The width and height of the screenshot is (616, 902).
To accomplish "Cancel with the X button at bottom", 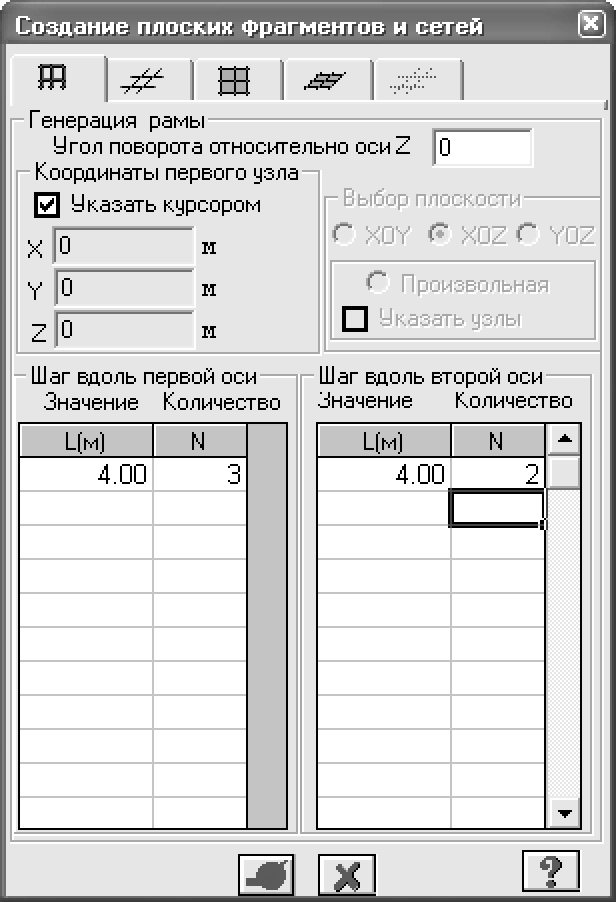I will 347,875.
